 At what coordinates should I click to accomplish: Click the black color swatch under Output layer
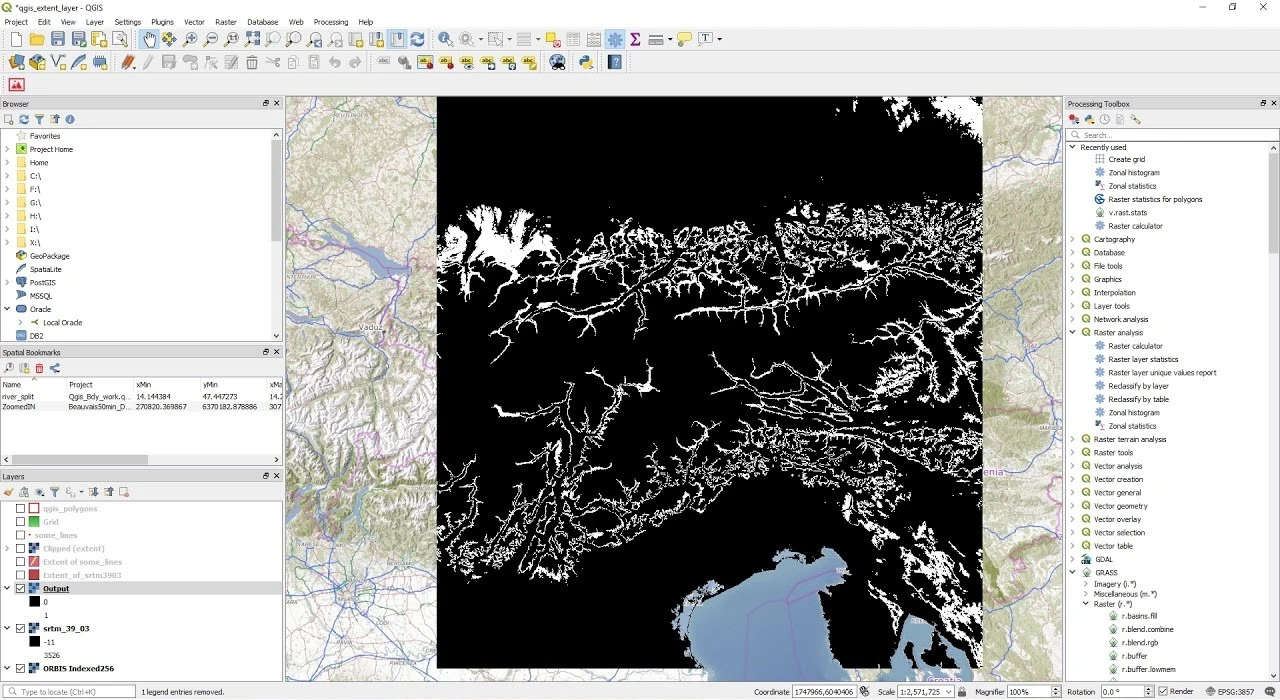click(x=34, y=602)
